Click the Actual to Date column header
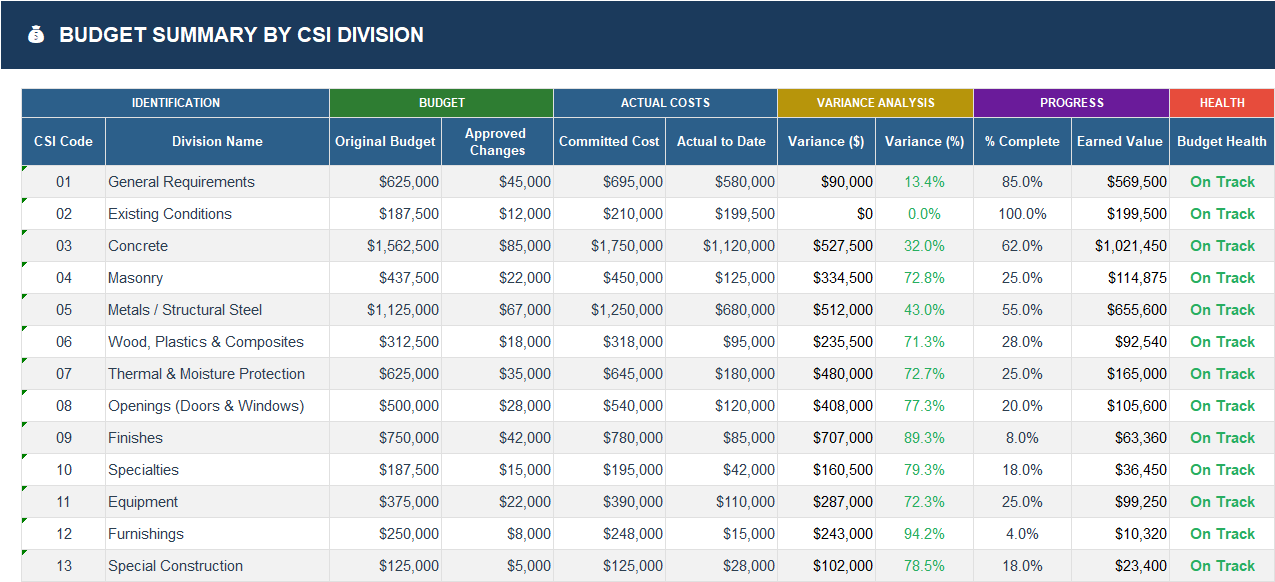The image size is (1275, 582). coord(721,142)
